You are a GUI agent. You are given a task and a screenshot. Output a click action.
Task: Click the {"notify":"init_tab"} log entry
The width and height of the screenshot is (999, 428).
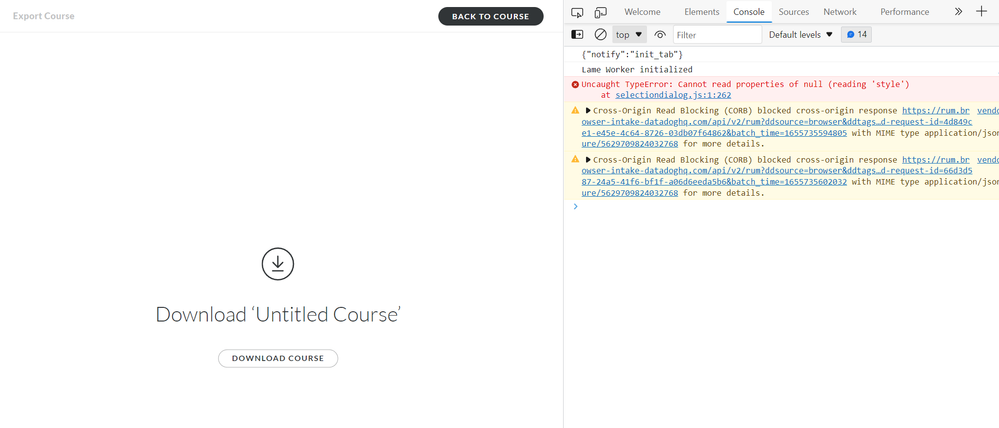pos(633,55)
